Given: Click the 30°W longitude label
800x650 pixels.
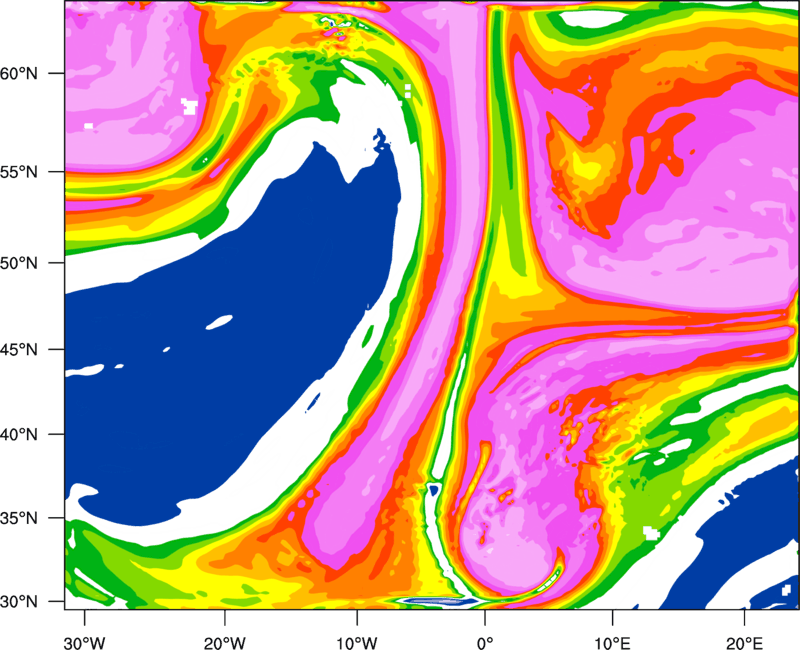Looking at the screenshot, I should tap(85, 643).
